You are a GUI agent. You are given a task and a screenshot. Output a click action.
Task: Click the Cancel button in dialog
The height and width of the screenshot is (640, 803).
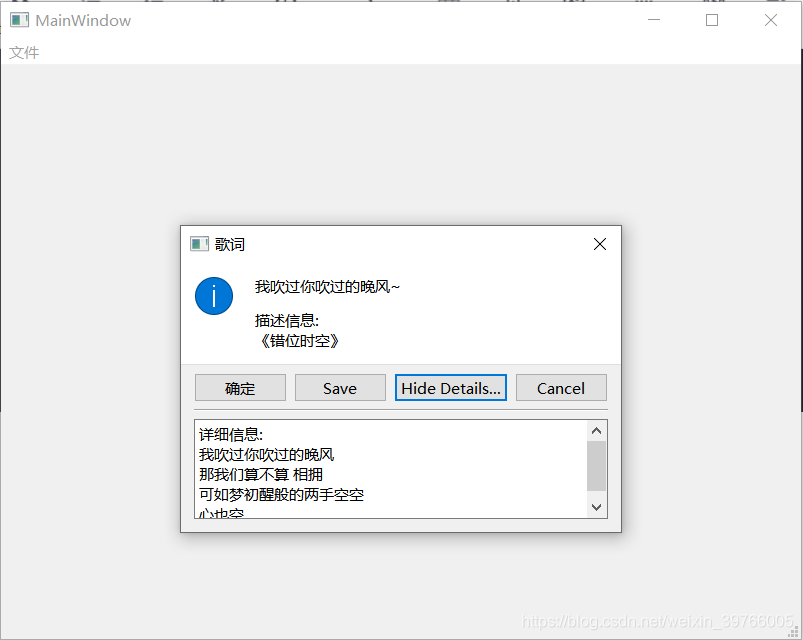pos(561,388)
